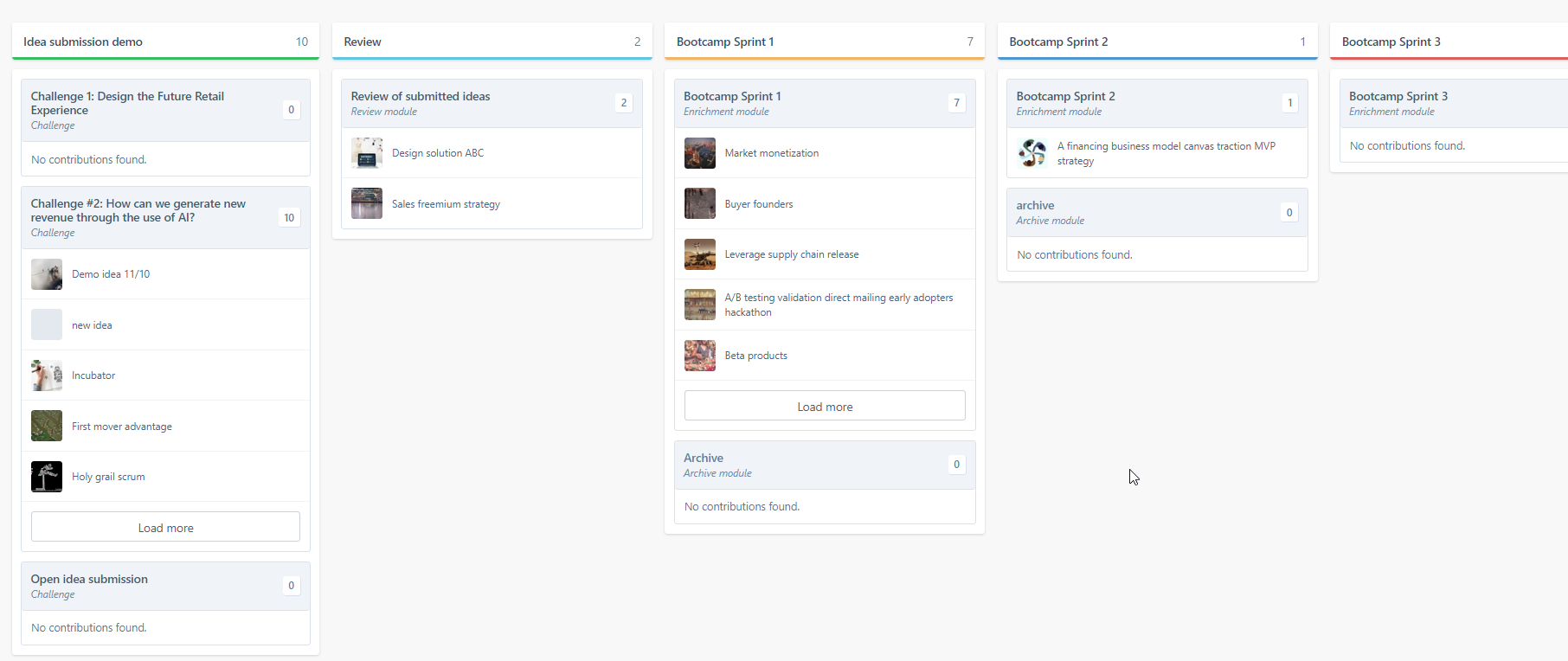This screenshot has height=661, width=1568.
Task: Open the Sales freemium strategy idea title
Action: pyautogui.click(x=446, y=204)
